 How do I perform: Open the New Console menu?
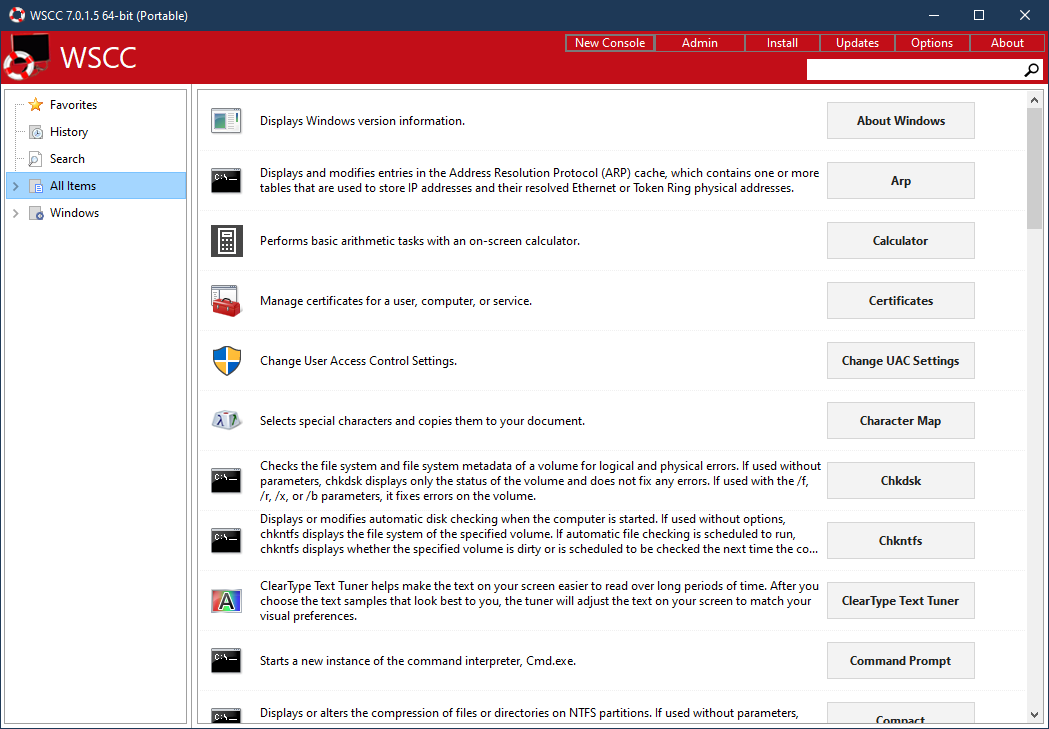pyautogui.click(x=609, y=43)
